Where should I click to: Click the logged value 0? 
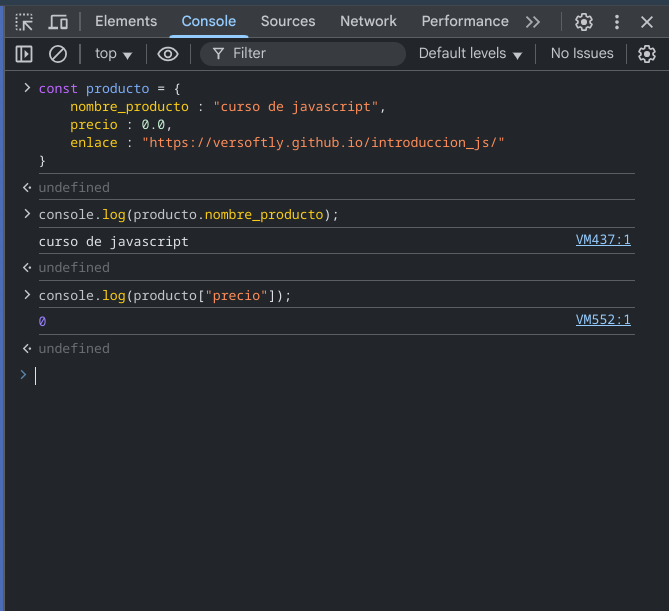(x=42, y=321)
